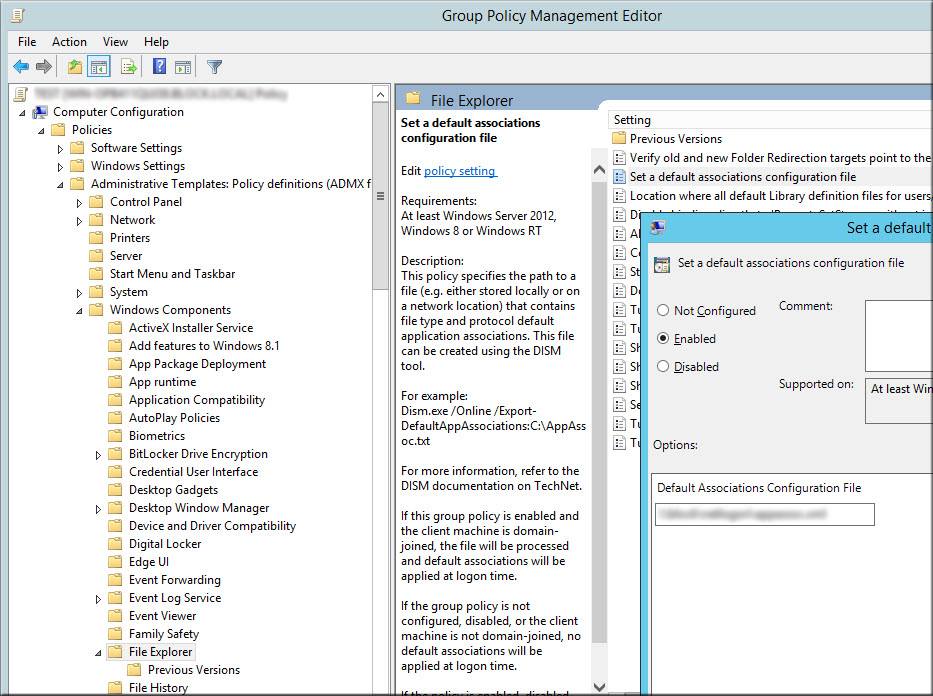Click the Up one level folder icon
The image size is (933, 696).
coord(74,67)
